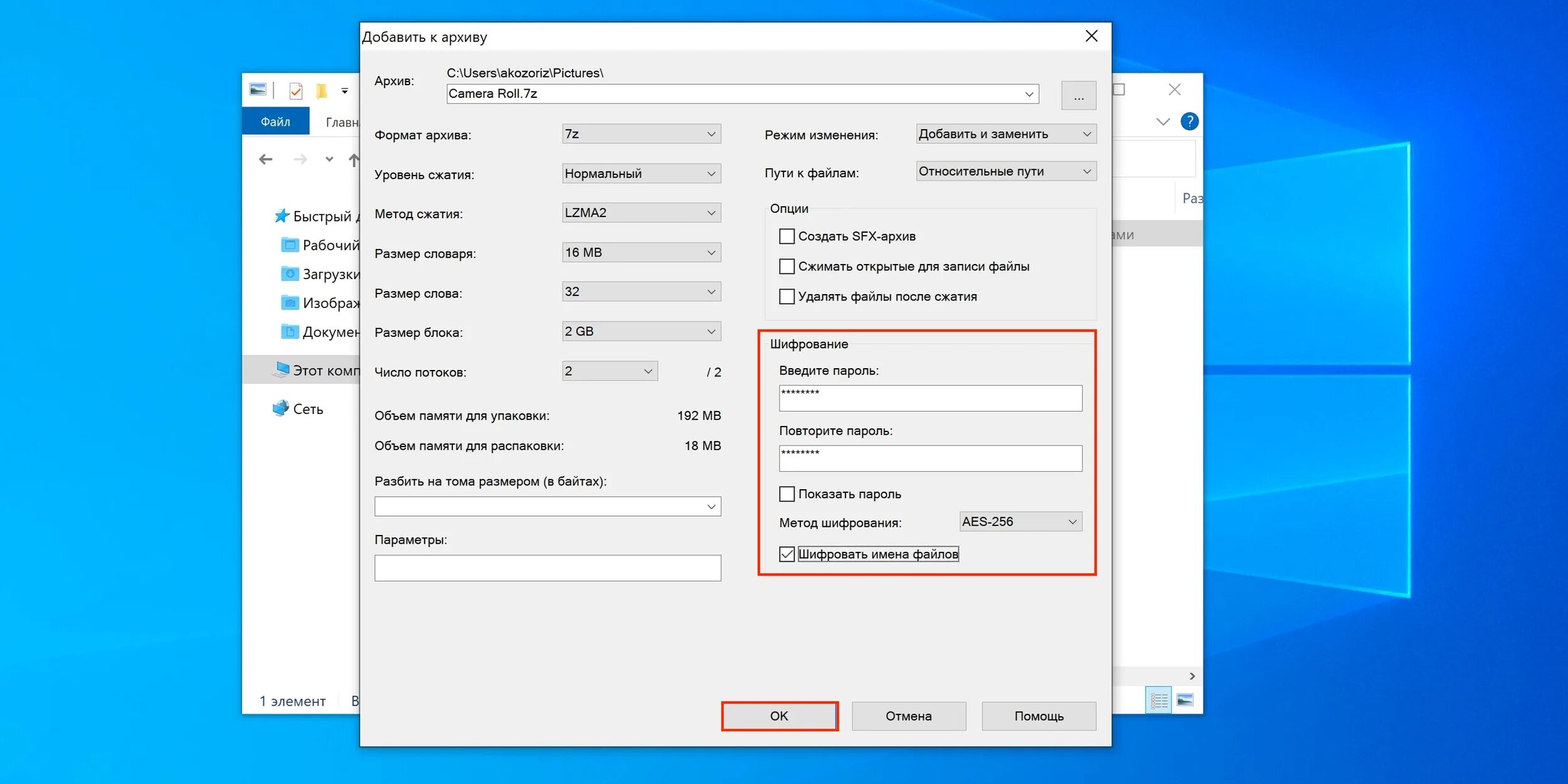This screenshot has height=784, width=1568.
Task: Expand the split-to-volumes size combo box
Action: 711,506
